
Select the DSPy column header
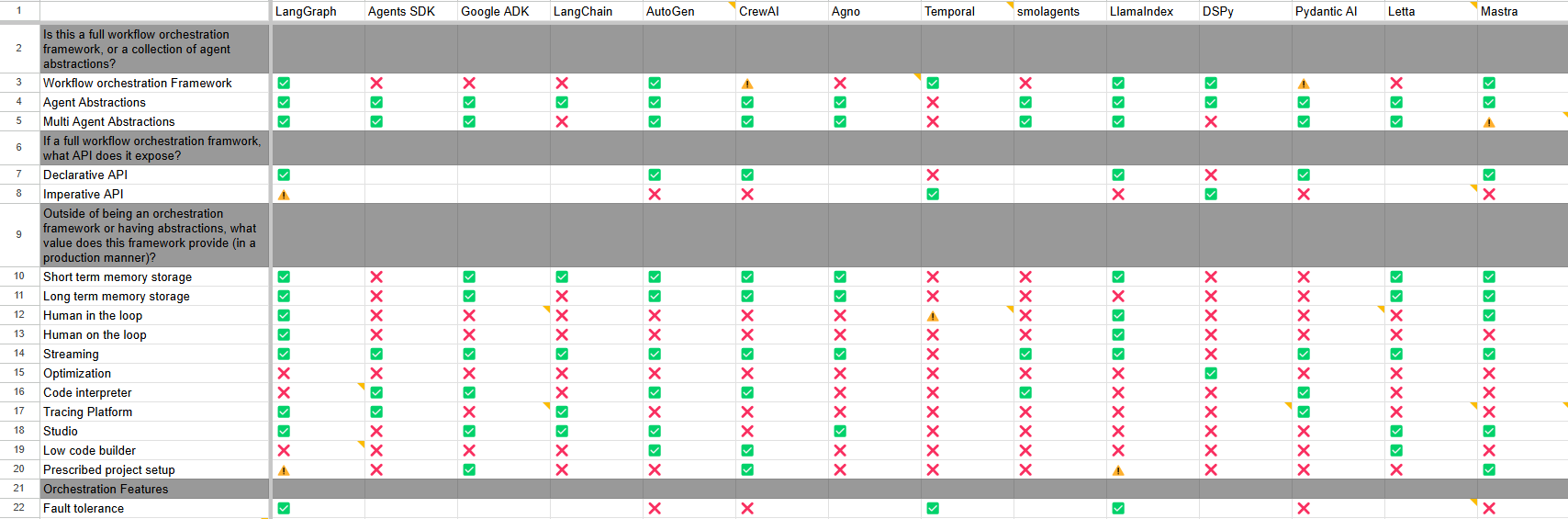click(1246, 11)
